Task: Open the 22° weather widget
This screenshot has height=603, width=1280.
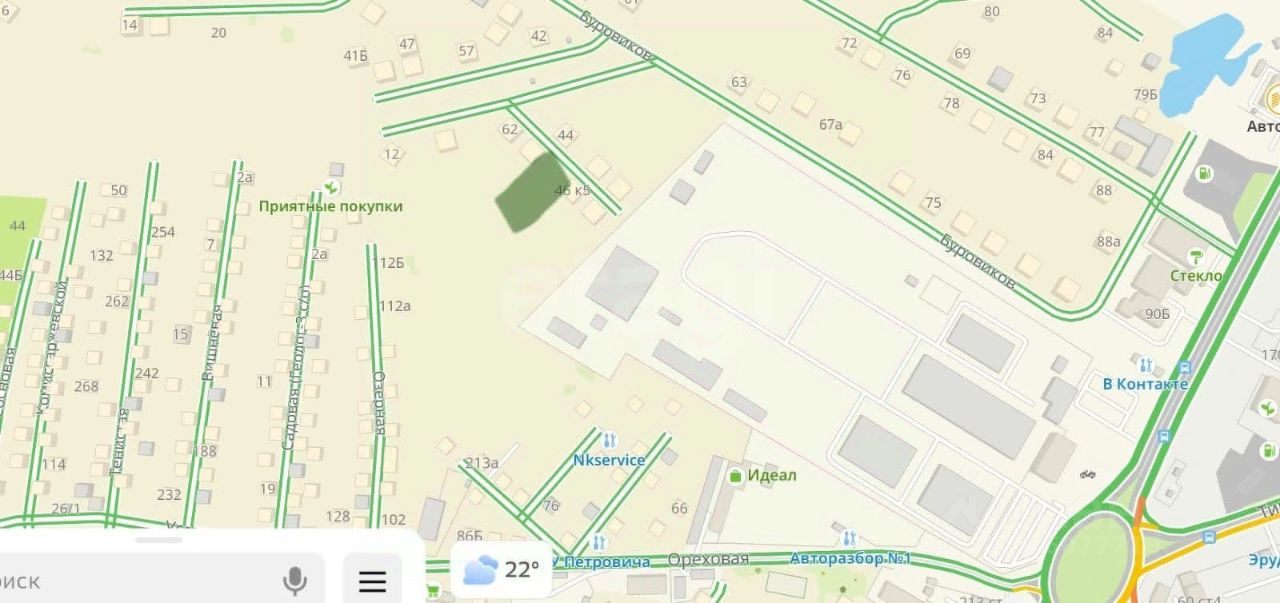Action: (x=501, y=570)
